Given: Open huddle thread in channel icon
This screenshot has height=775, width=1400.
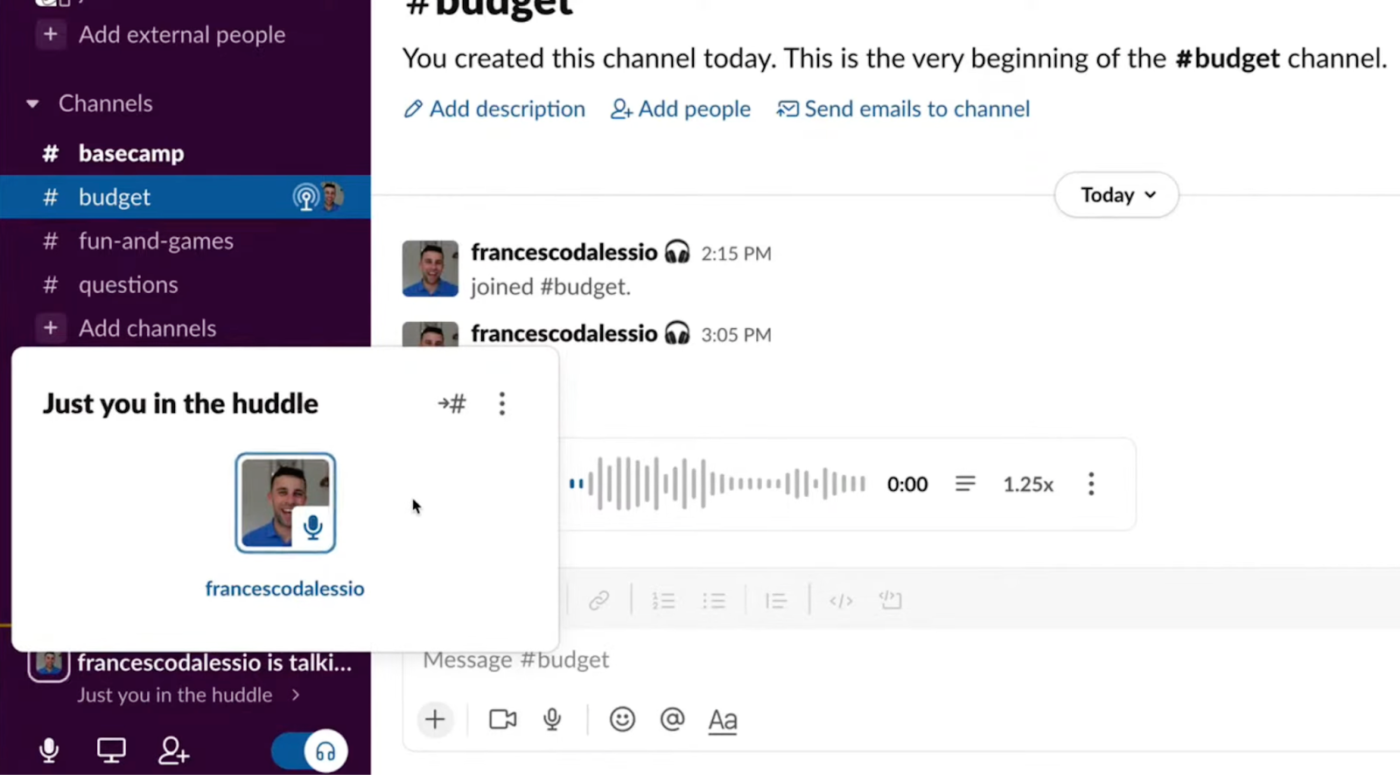Looking at the screenshot, I should pyautogui.click(x=452, y=404).
